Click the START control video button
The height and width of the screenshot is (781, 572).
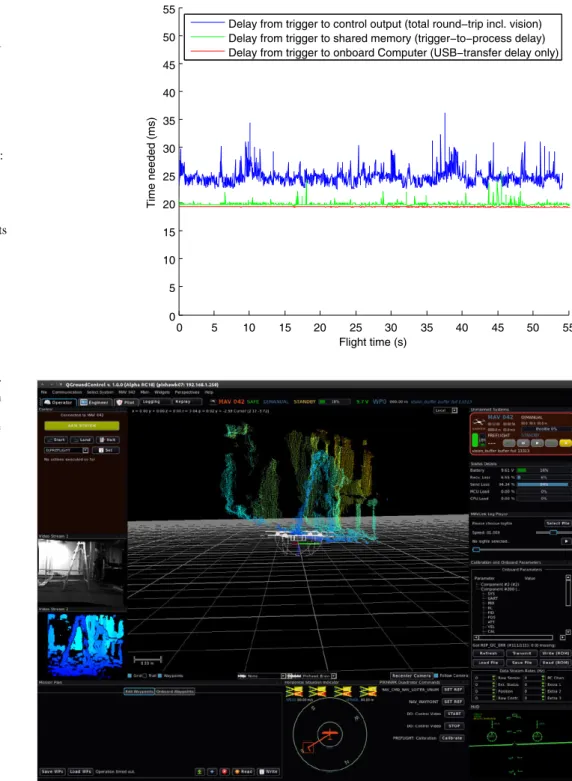pos(454,714)
